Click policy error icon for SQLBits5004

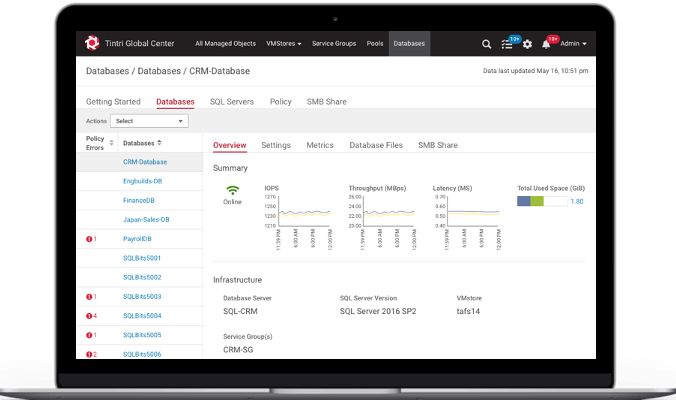[88, 316]
